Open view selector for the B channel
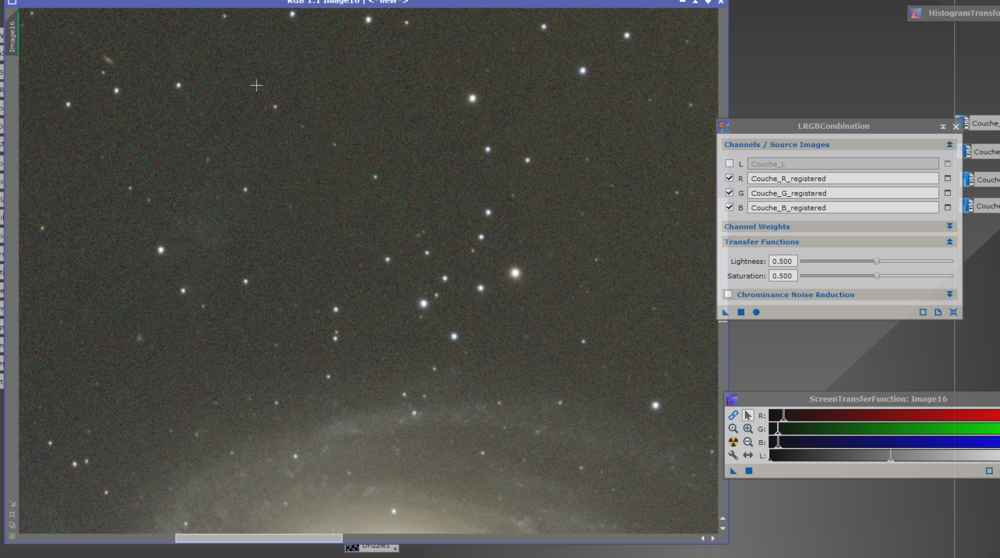Viewport: 1000px width, 558px height. (x=948, y=208)
